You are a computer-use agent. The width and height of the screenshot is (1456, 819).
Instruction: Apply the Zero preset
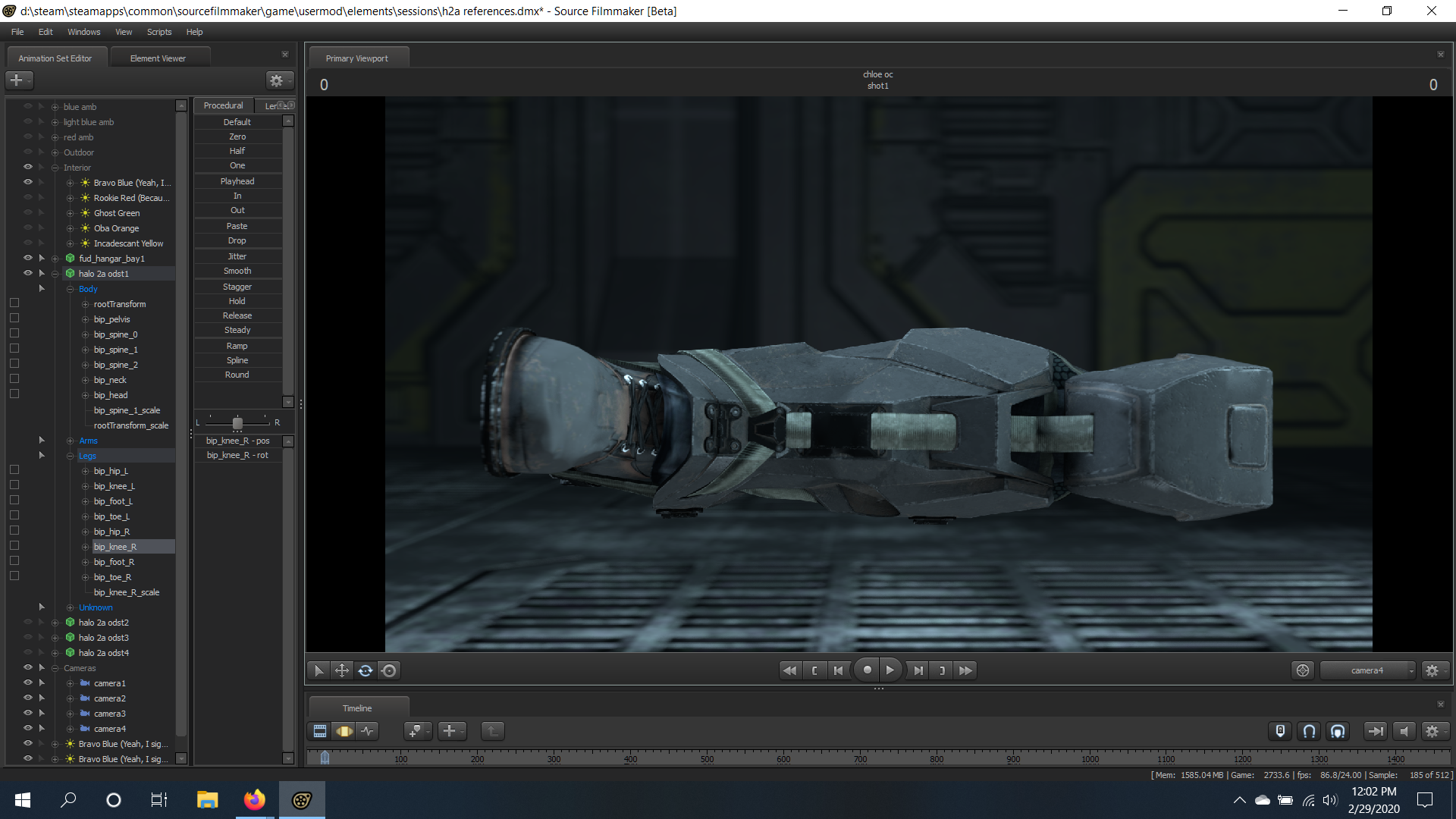[237, 136]
